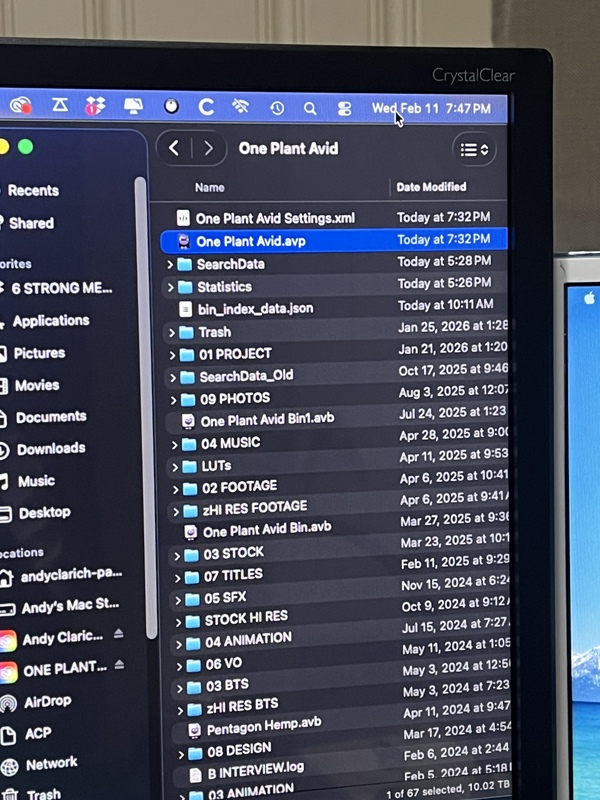Eject the Andy Claric volume in sidebar
Screen dimensions: 600x800
(x=120, y=635)
